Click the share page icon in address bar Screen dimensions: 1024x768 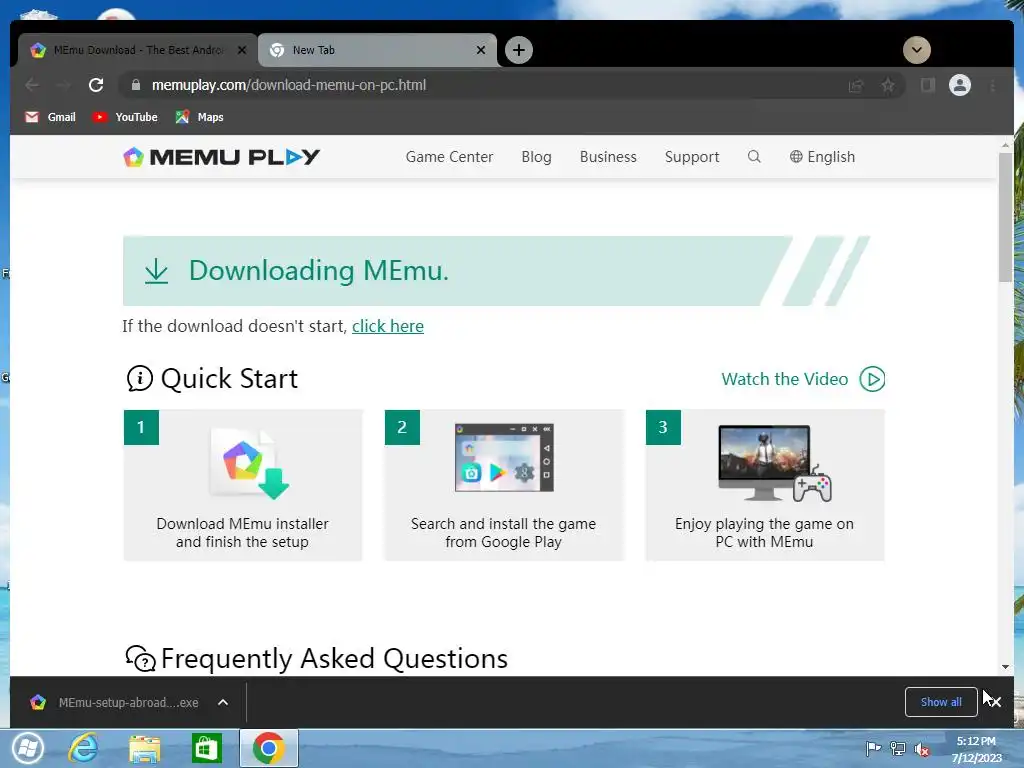pos(856,85)
